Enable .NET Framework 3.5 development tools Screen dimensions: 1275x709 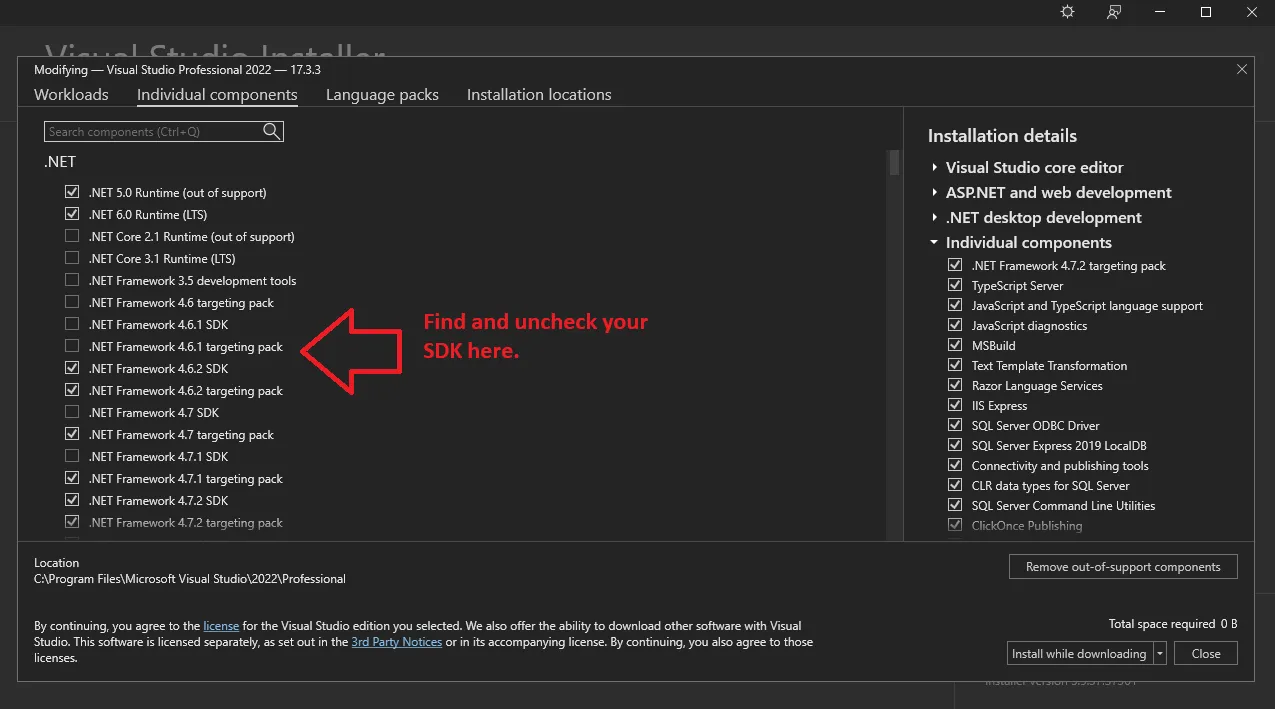[72, 280]
